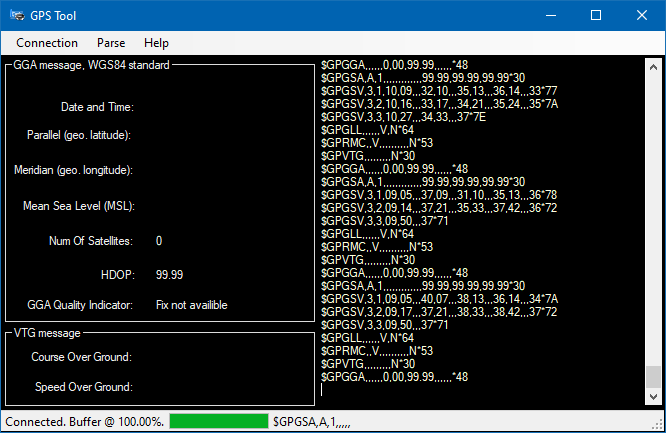Click the scrollbar up arrow in NMEA log
666x433 pixels.
point(653,67)
